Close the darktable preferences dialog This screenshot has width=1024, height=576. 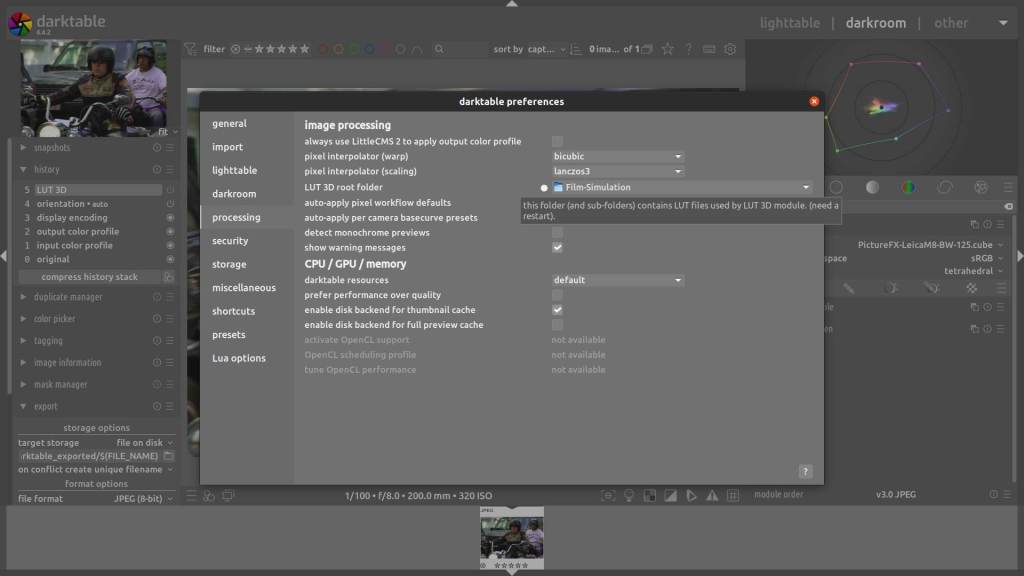click(814, 101)
